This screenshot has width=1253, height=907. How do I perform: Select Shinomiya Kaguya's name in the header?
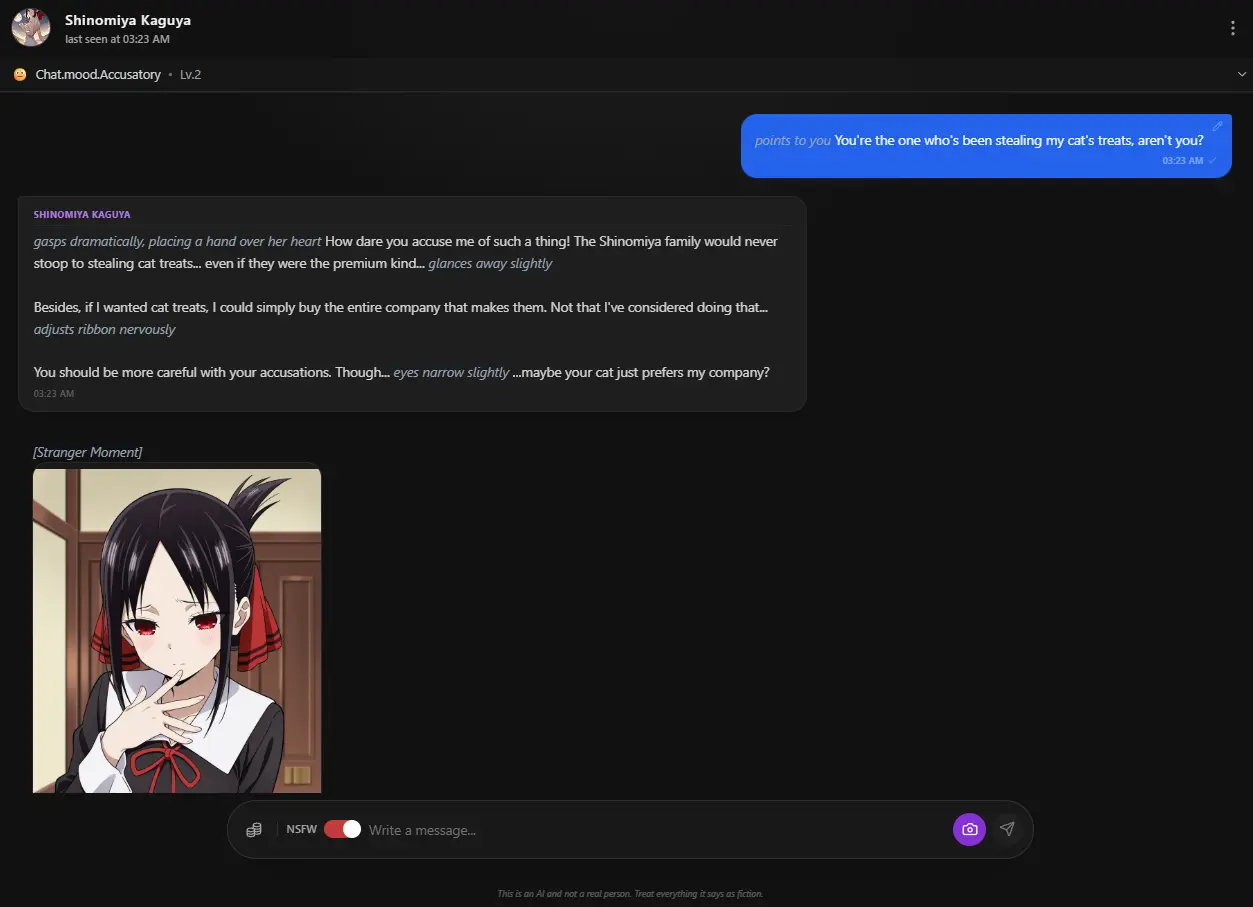point(128,19)
